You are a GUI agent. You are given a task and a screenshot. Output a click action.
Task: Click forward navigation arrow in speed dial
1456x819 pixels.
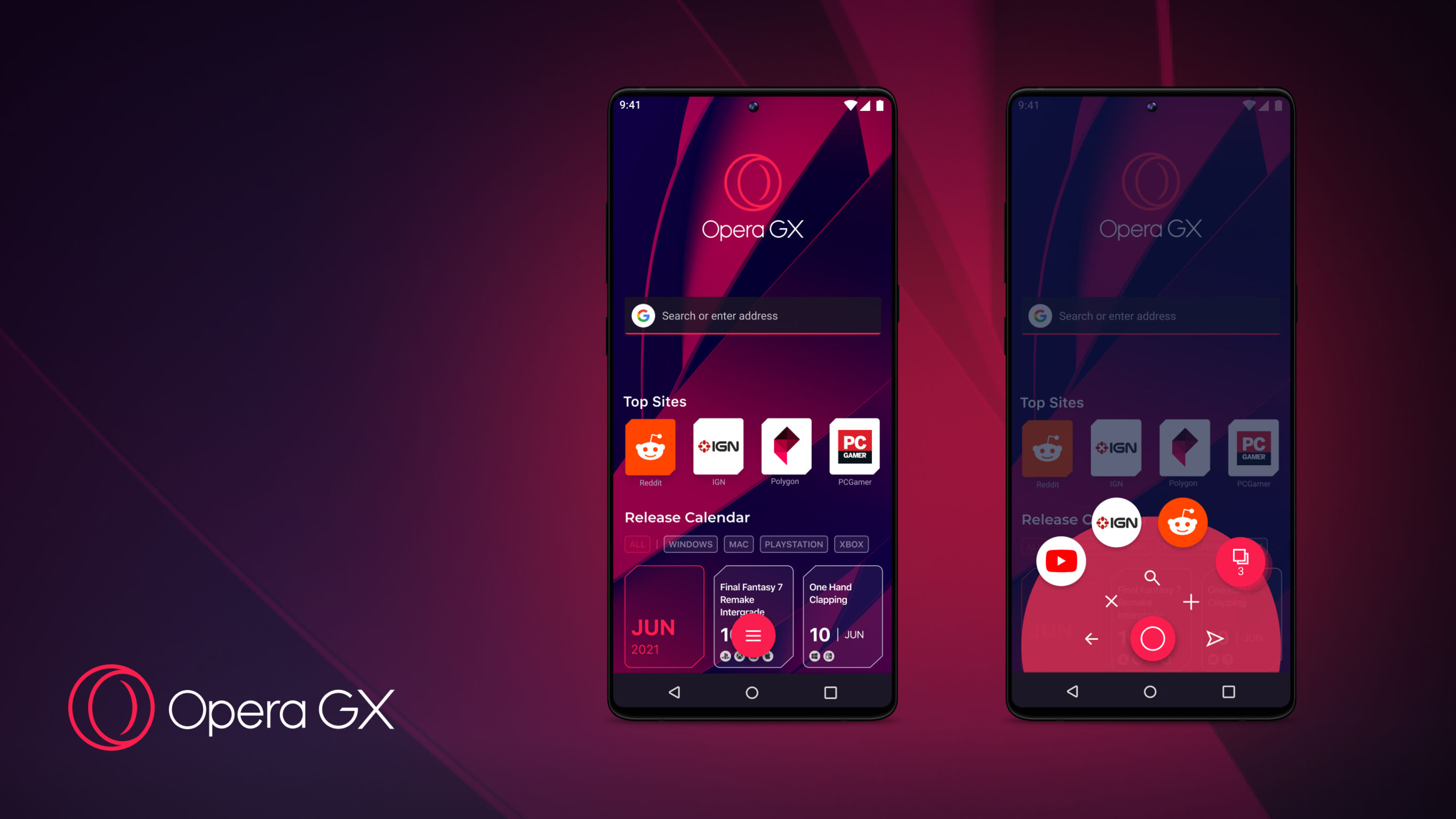(x=1216, y=637)
